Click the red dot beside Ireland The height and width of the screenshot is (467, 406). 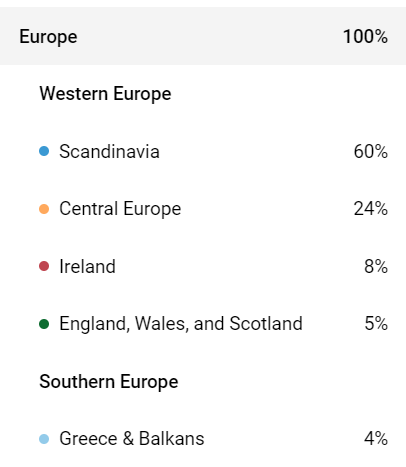coord(44,266)
